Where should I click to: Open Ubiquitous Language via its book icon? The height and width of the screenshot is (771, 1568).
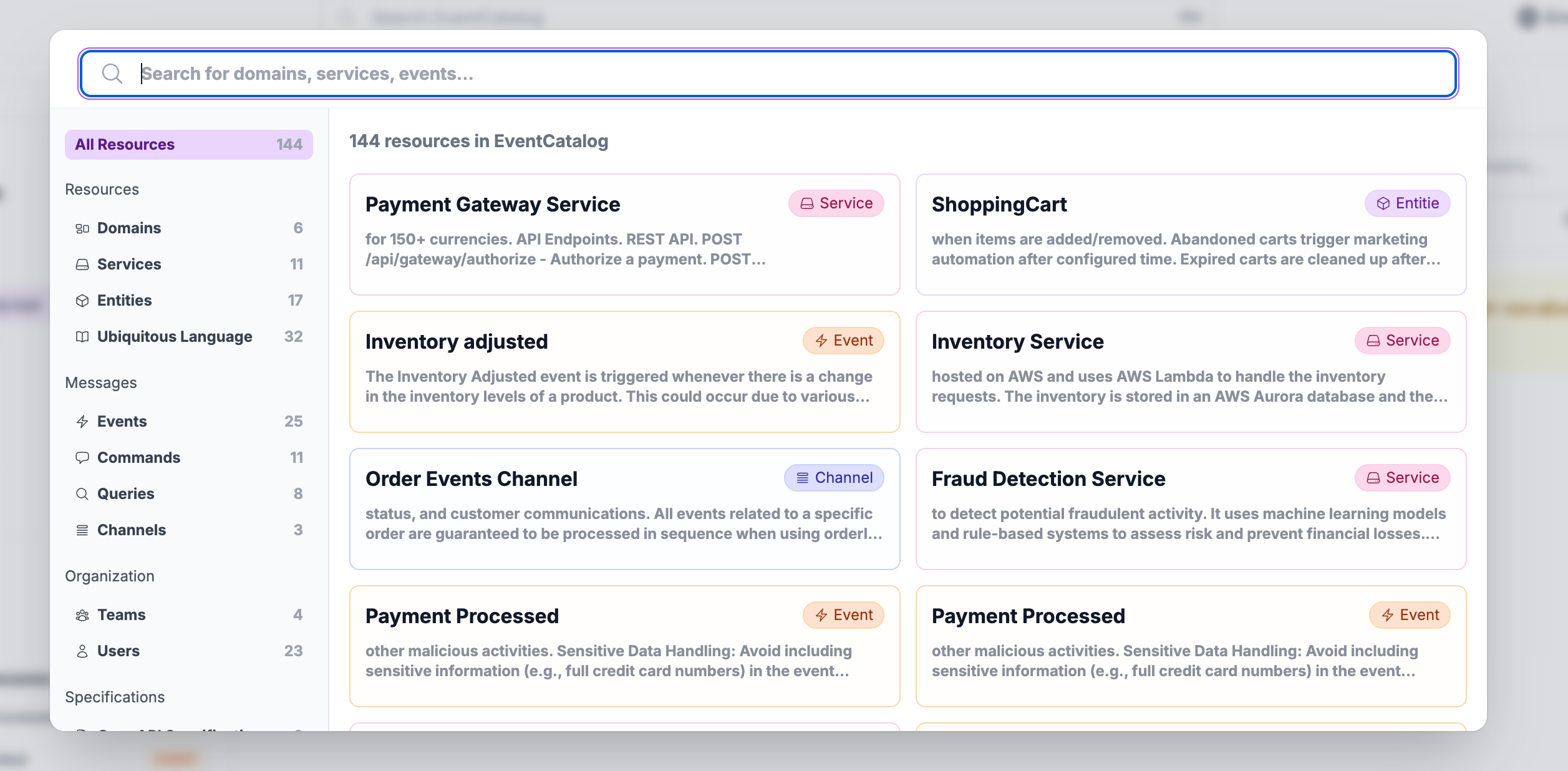click(83, 336)
